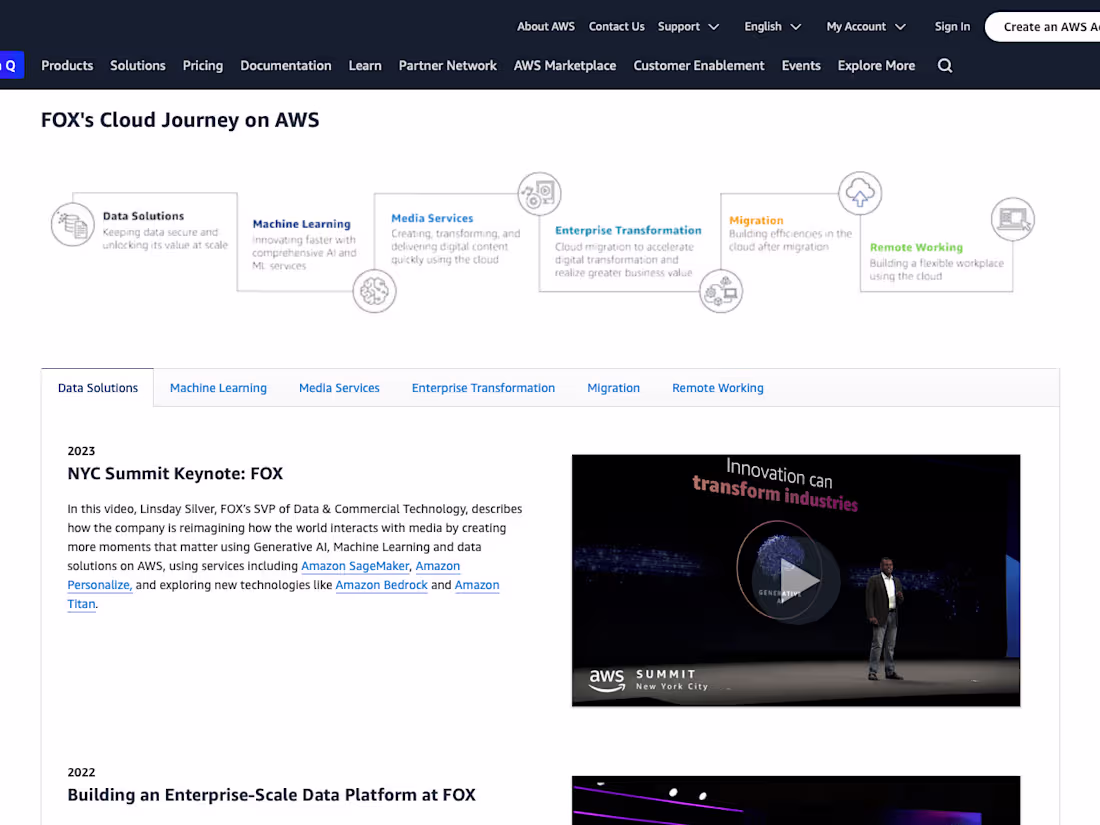Follow the Amazon Bedrock link

(x=381, y=585)
